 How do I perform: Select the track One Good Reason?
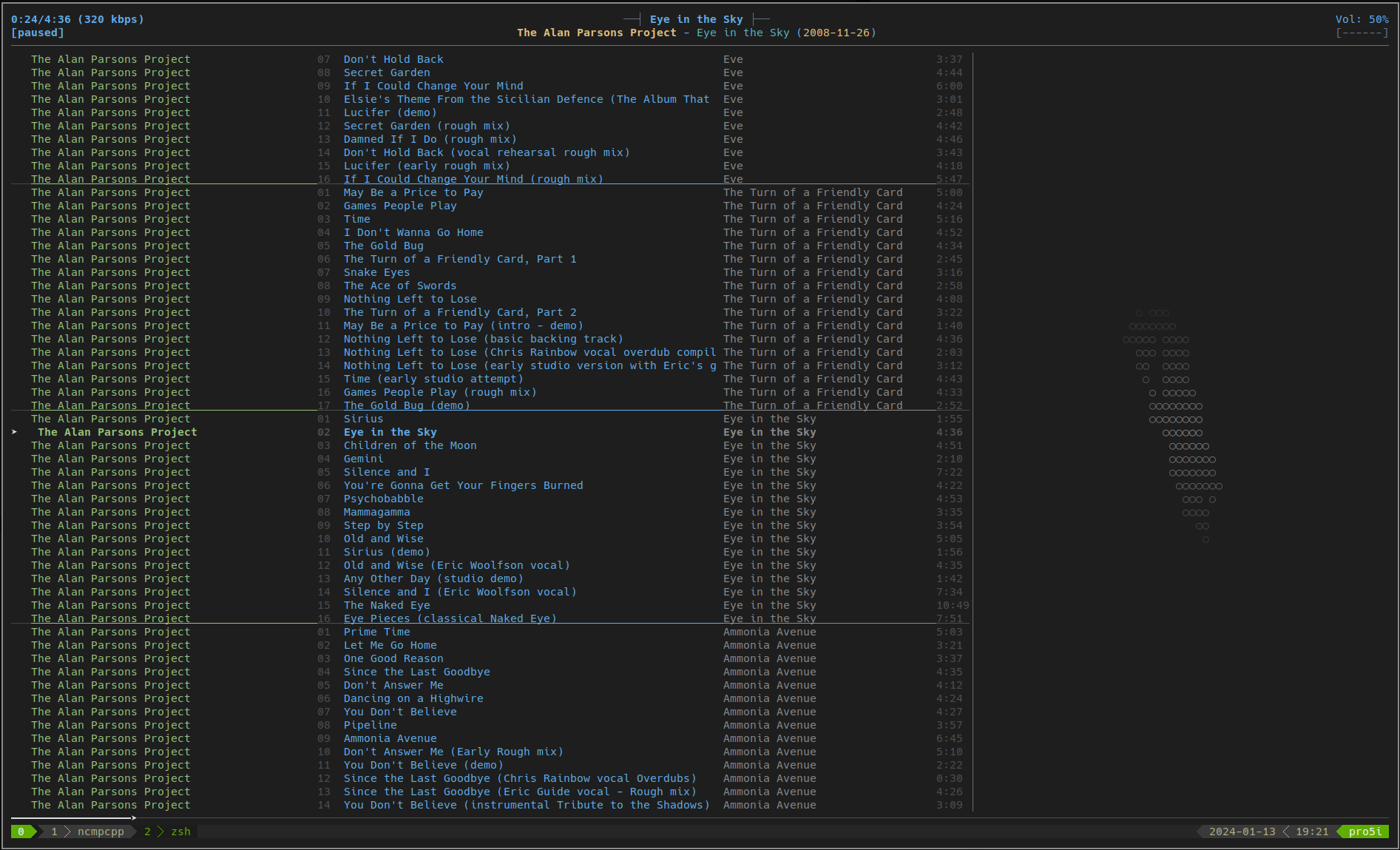pyautogui.click(x=393, y=658)
